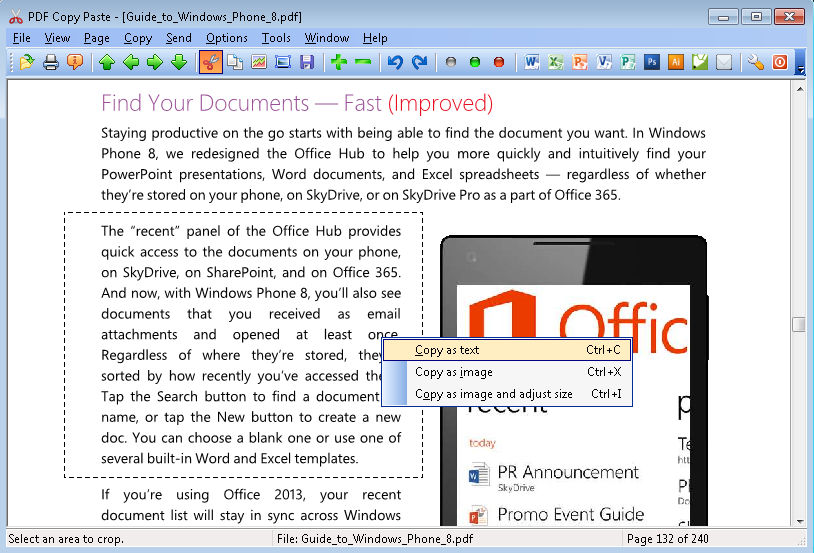Click the green circle toolbar button
Image resolution: width=814 pixels, height=553 pixels.
(x=475, y=62)
